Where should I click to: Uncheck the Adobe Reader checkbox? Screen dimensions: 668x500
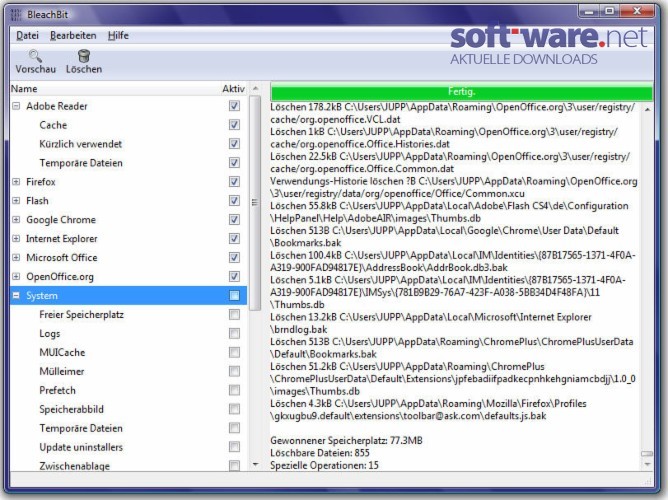click(x=234, y=106)
